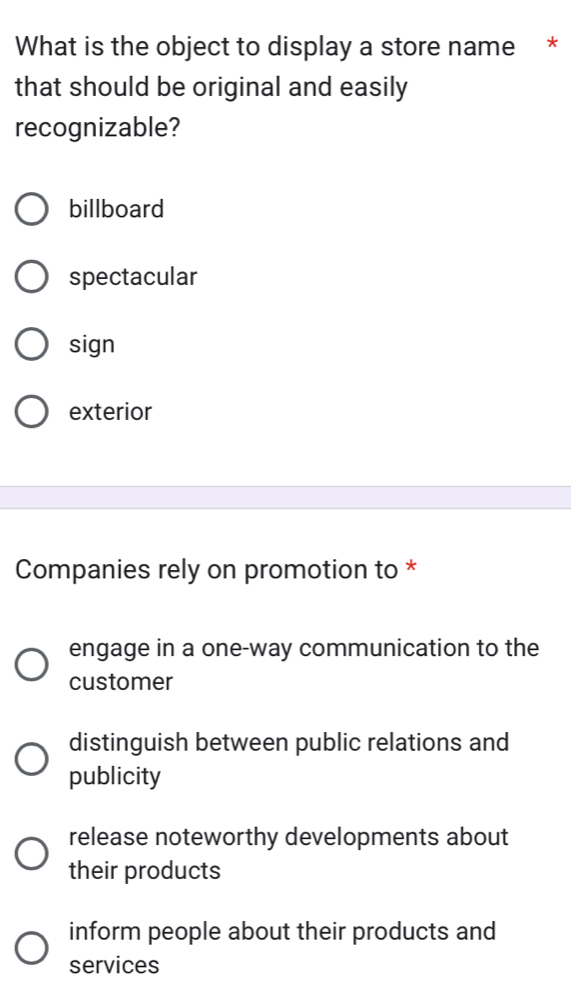The image size is (571, 994).
Task: Click 'release noteworthy developments' label text
Action: click(x=288, y=854)
